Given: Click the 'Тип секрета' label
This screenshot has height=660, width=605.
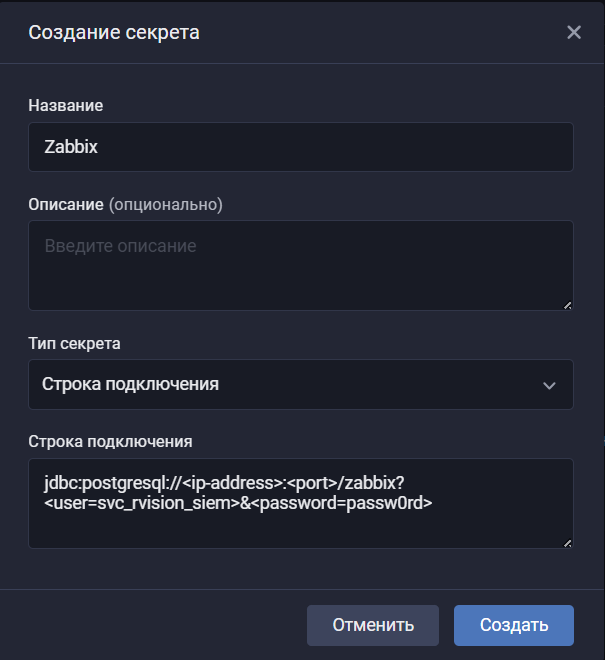Looking at the screenshot, I should [75, 343].
